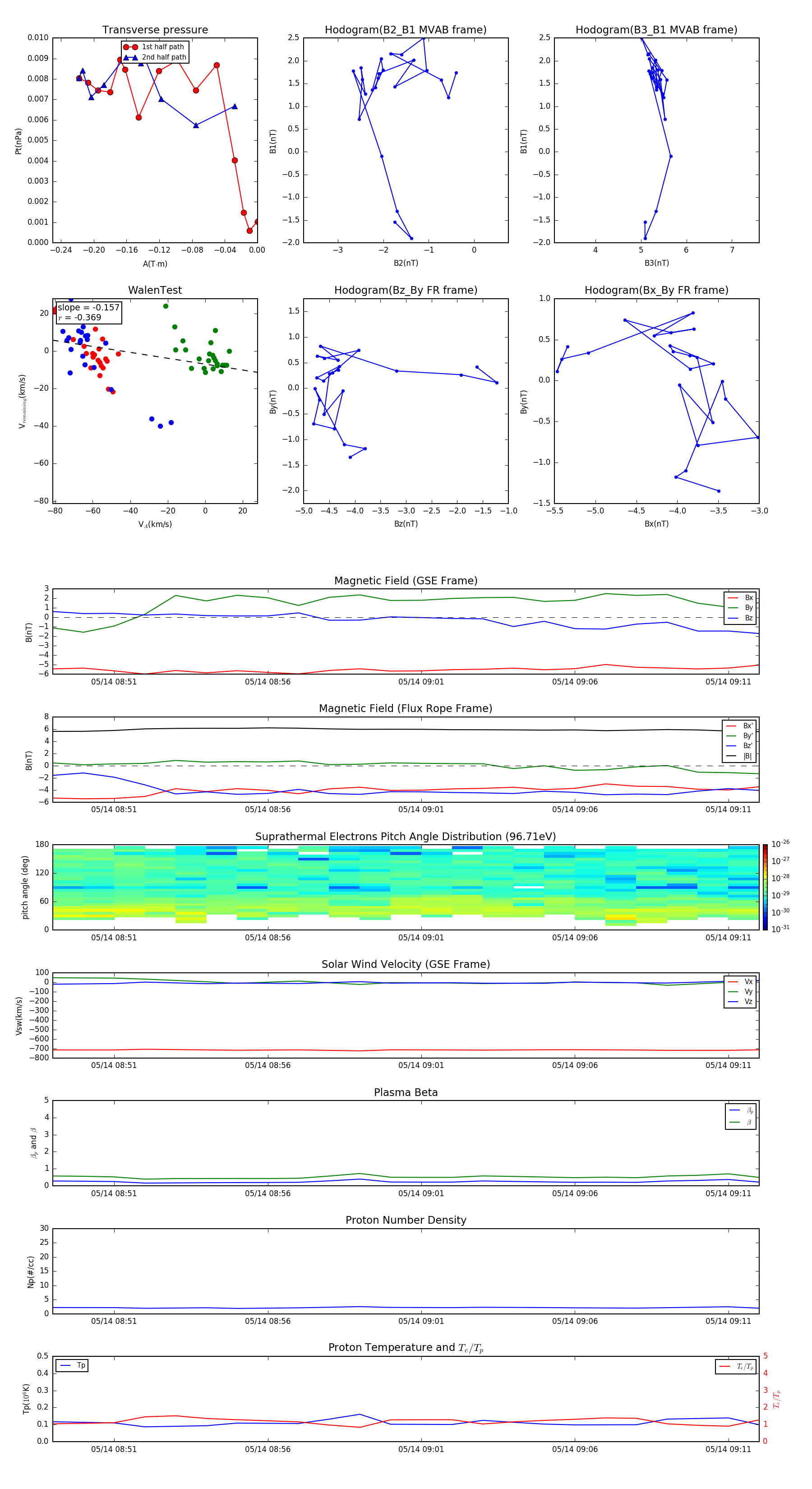This screenshot has height=1489, width=812.
Task: Click the 'Np(#/cc)' axis label
Action: tap(31, 1272)
